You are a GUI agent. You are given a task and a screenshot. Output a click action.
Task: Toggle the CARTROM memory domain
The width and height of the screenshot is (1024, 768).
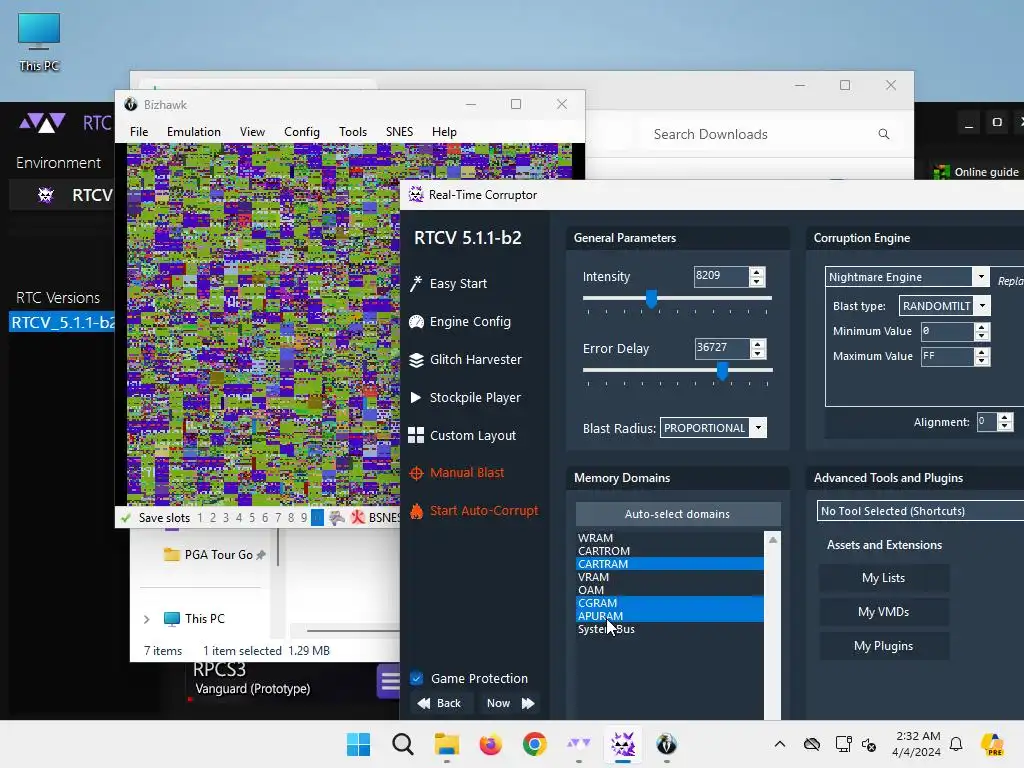point(669,551)
